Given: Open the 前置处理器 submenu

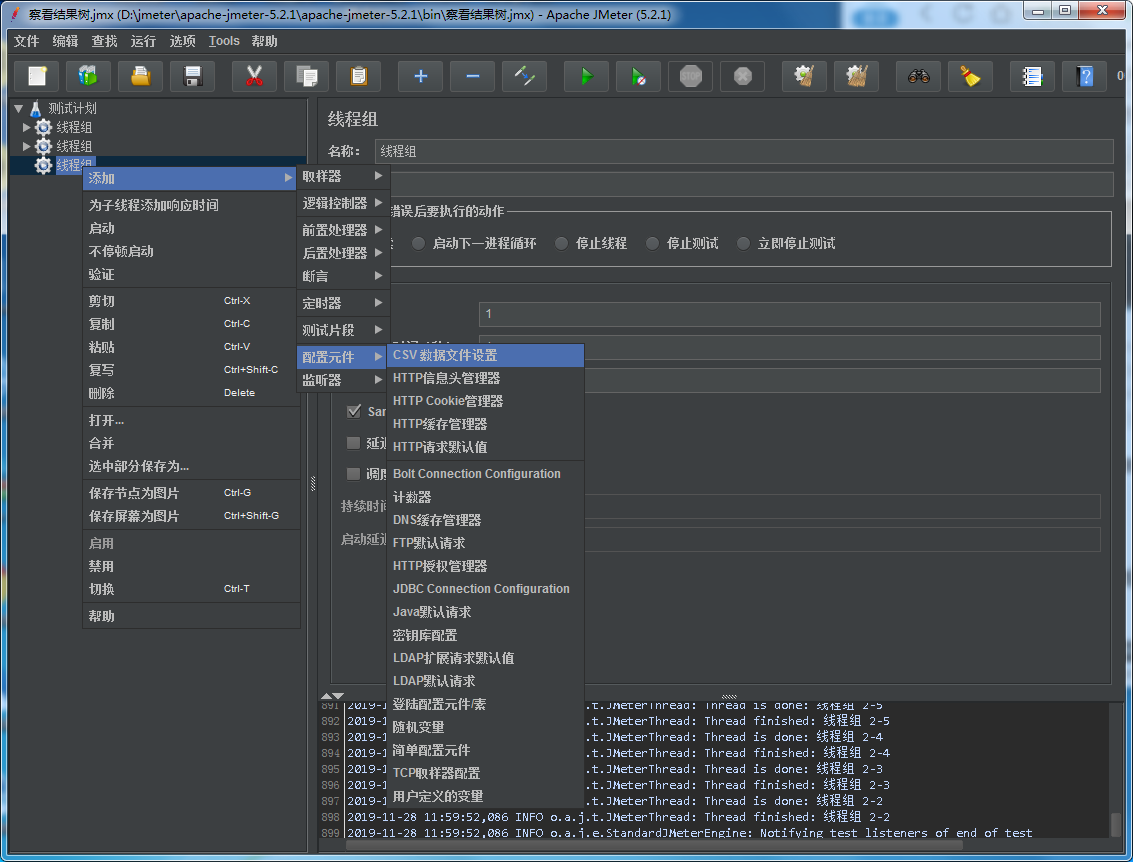Looking at the screenshot, I should [343, 230].
